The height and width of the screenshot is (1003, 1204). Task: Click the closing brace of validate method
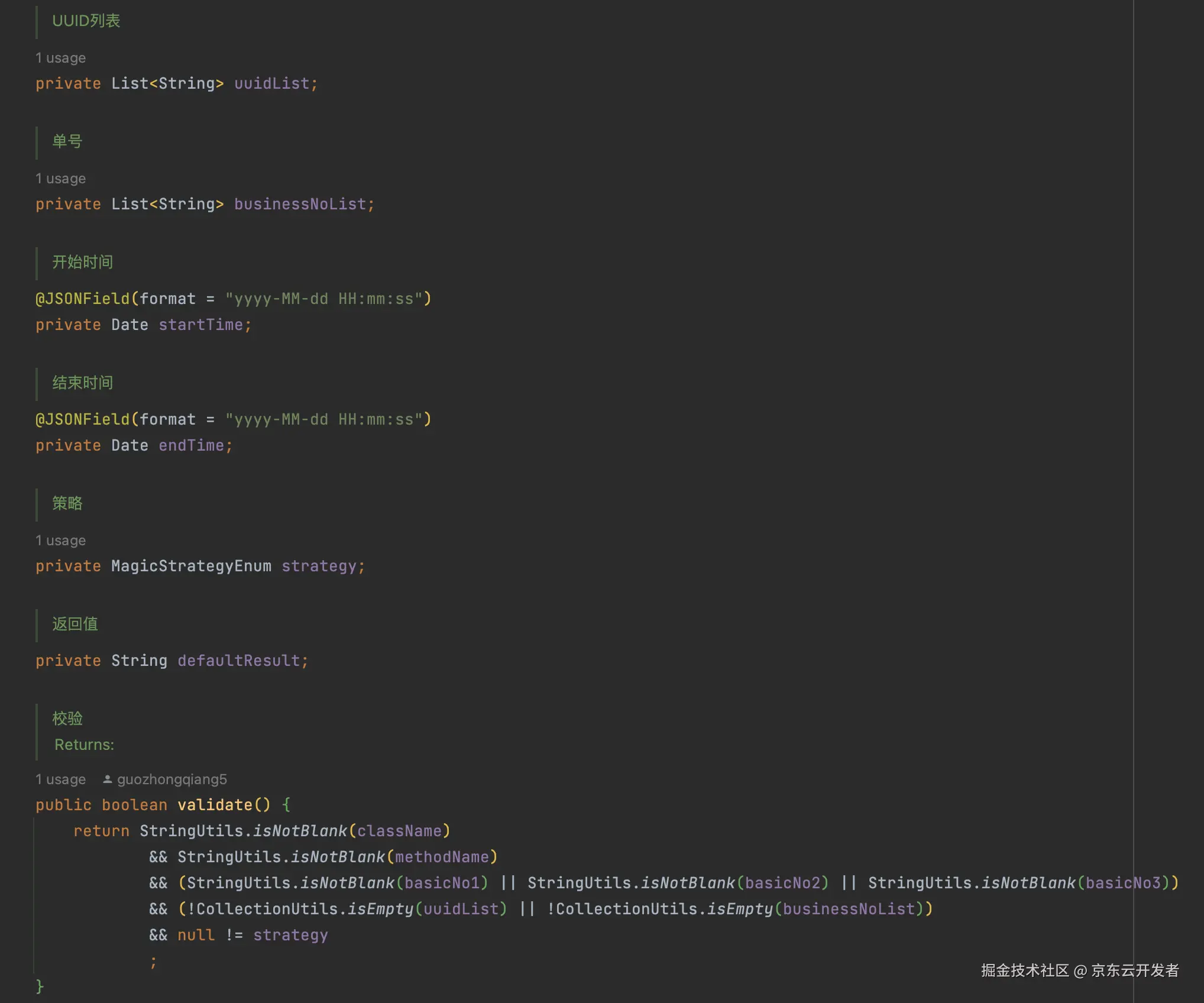tap(40, 986)
